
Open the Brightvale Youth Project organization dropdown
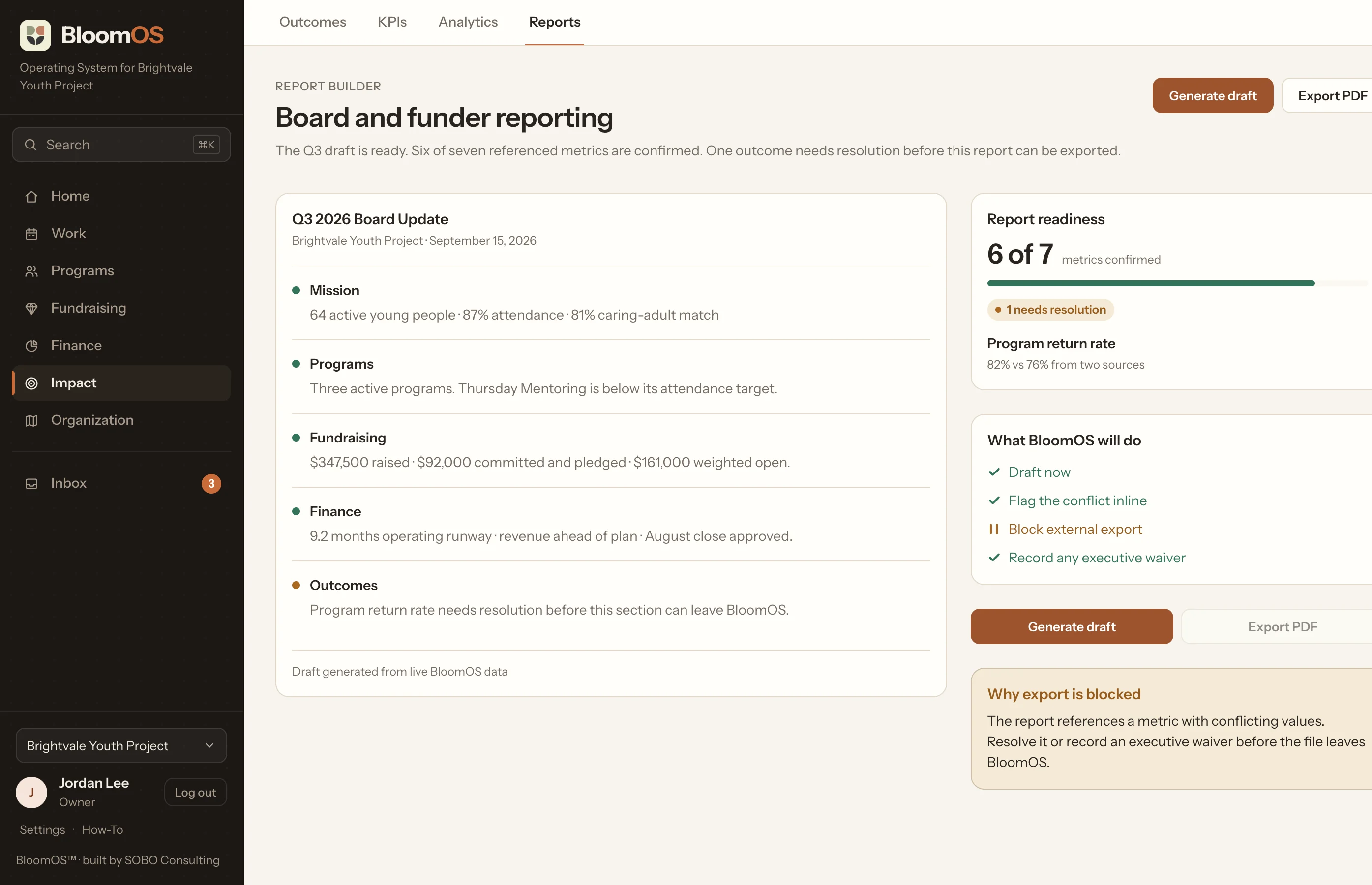click(x=121, y=745)
